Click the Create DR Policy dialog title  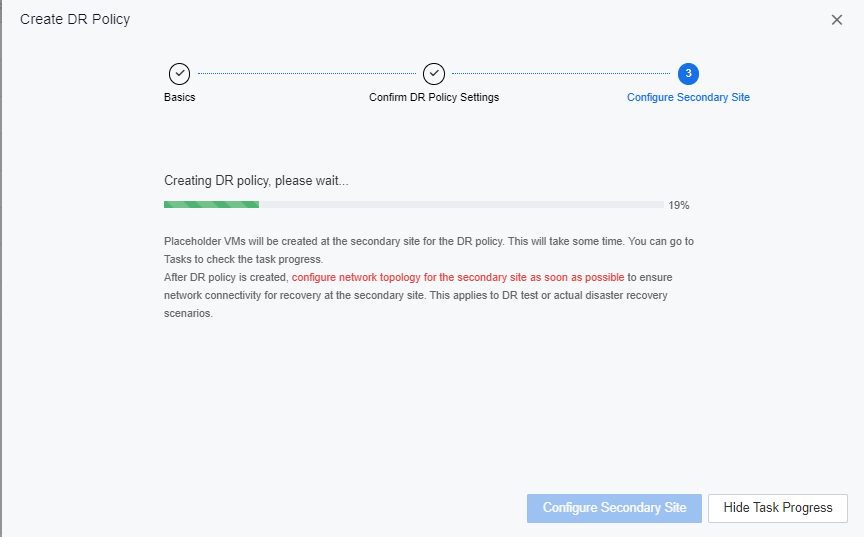[x=75, y=19]
